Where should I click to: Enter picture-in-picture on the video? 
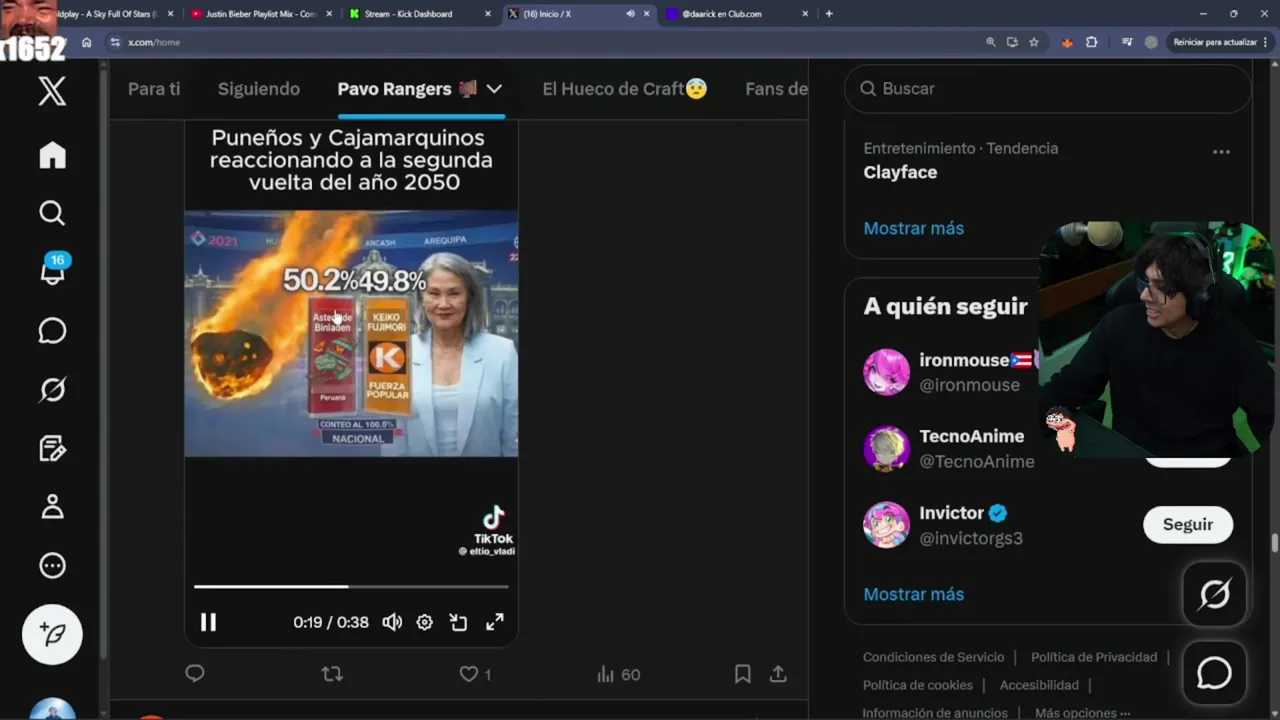(459, 622)
